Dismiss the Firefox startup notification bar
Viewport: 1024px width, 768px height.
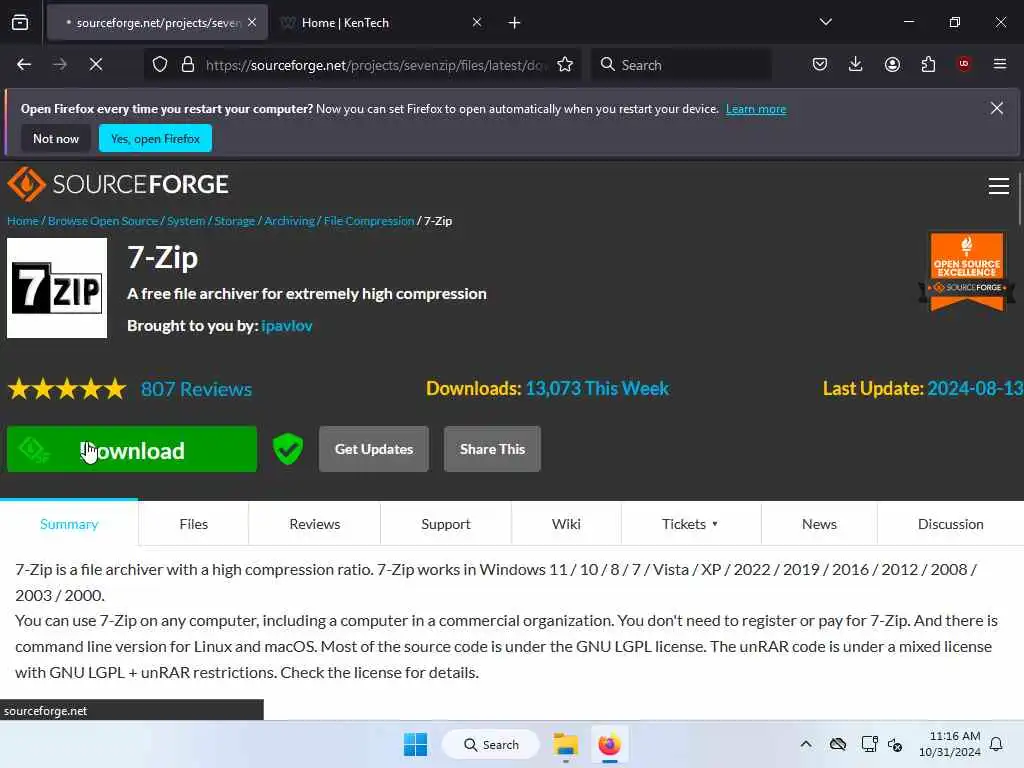pos(997,108)
